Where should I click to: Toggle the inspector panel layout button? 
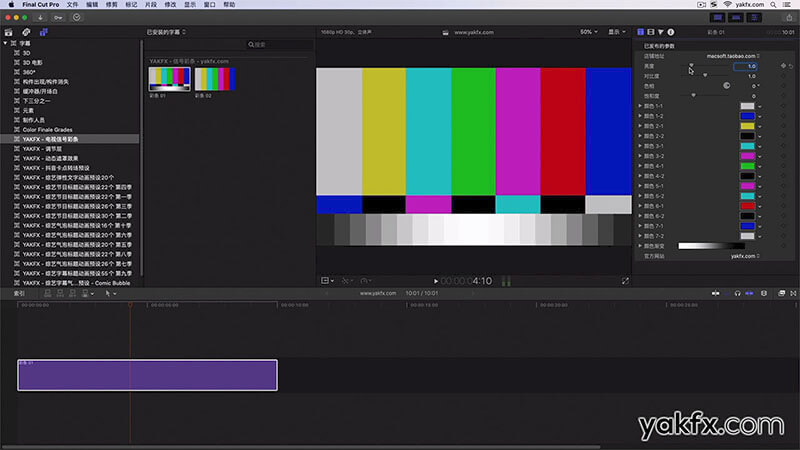[754, 17]
